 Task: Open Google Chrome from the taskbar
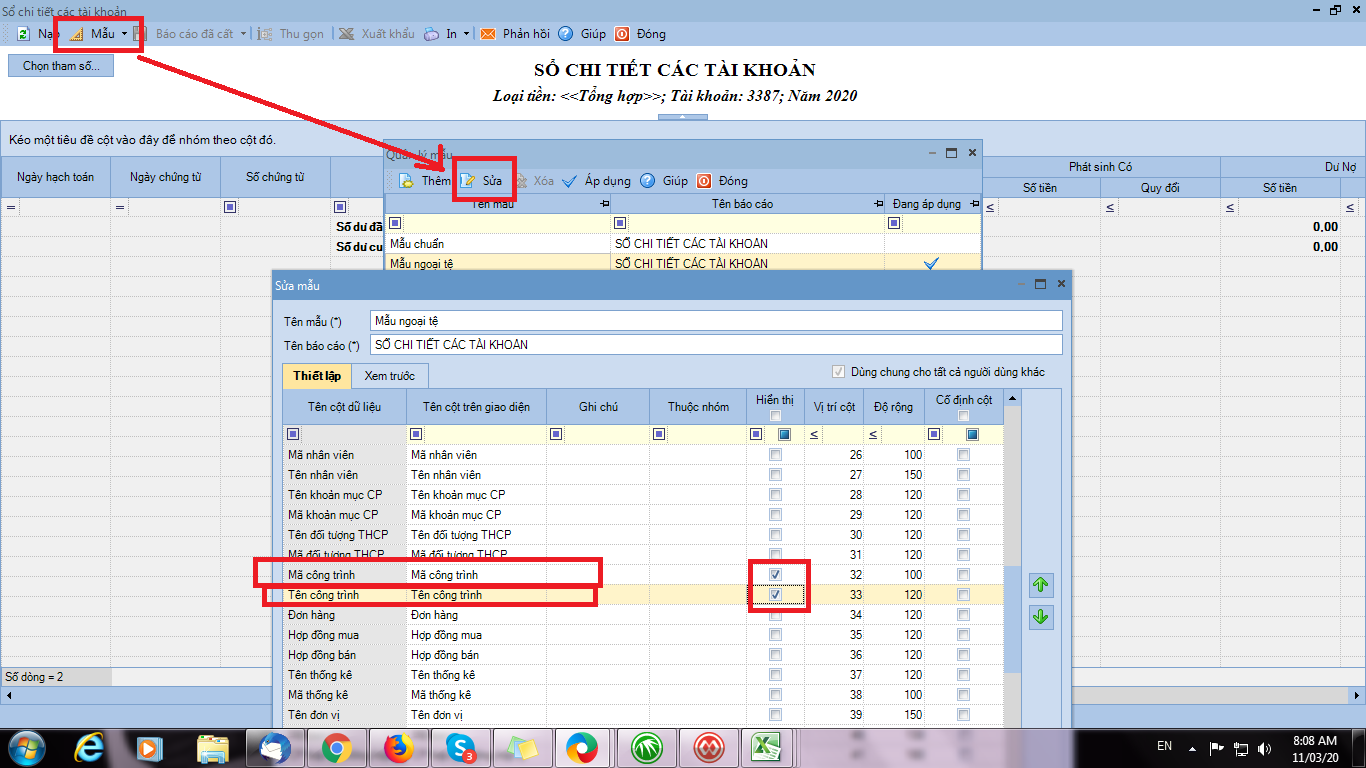(x=335, y=747)
